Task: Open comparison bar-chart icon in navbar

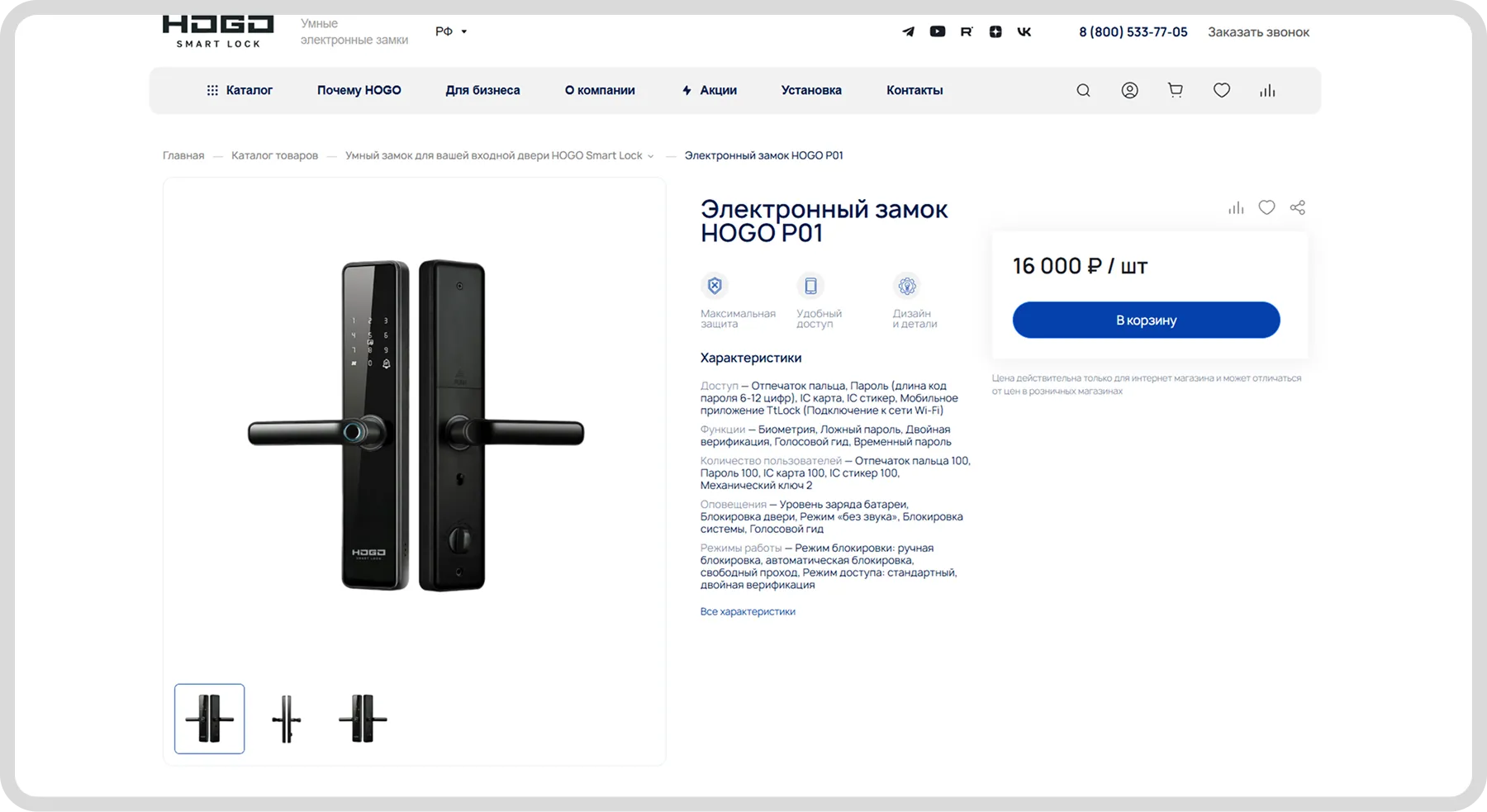Action: pos(1267,90)
